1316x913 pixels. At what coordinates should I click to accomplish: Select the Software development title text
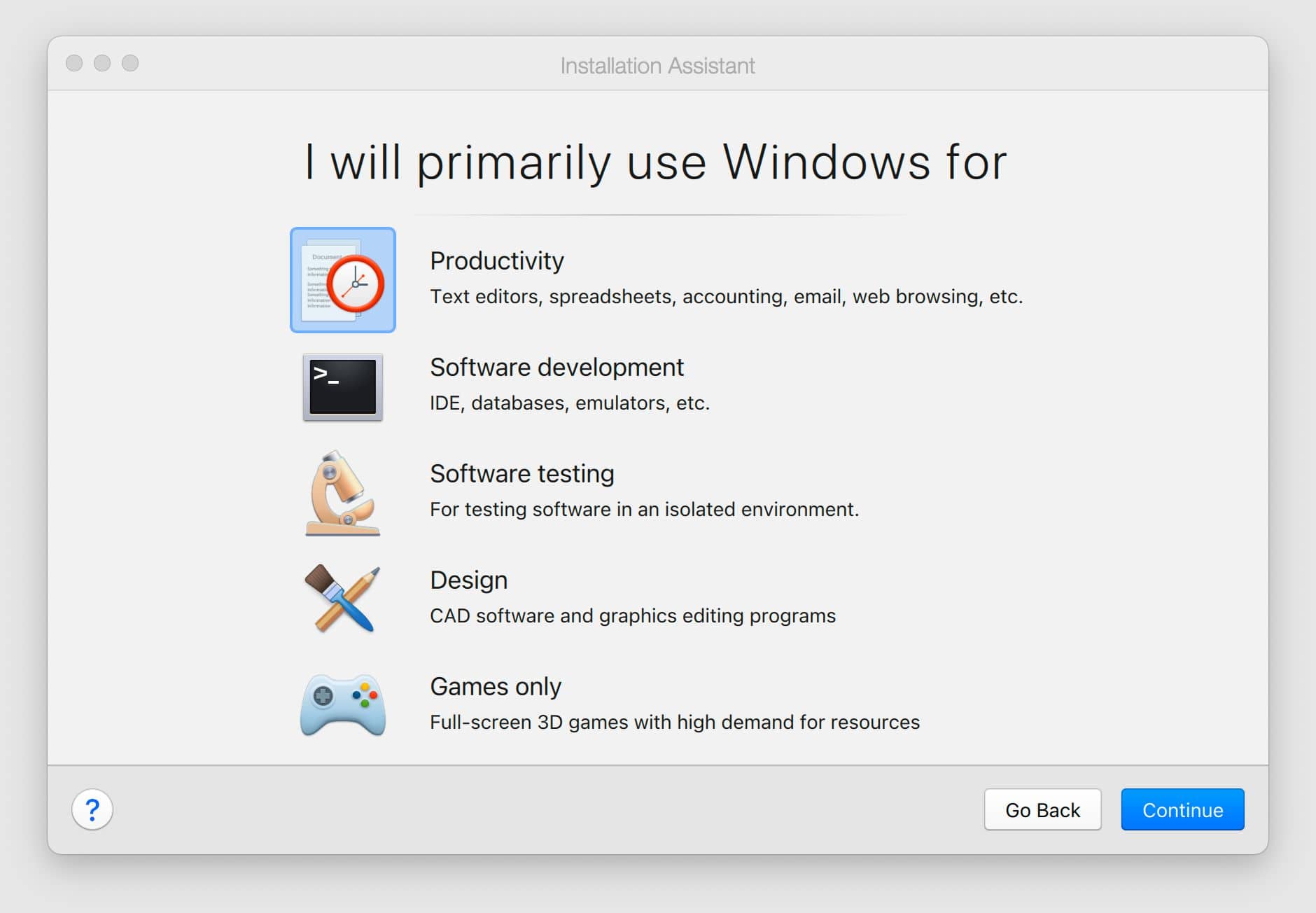pyautogui.click(x=556, y=367)
